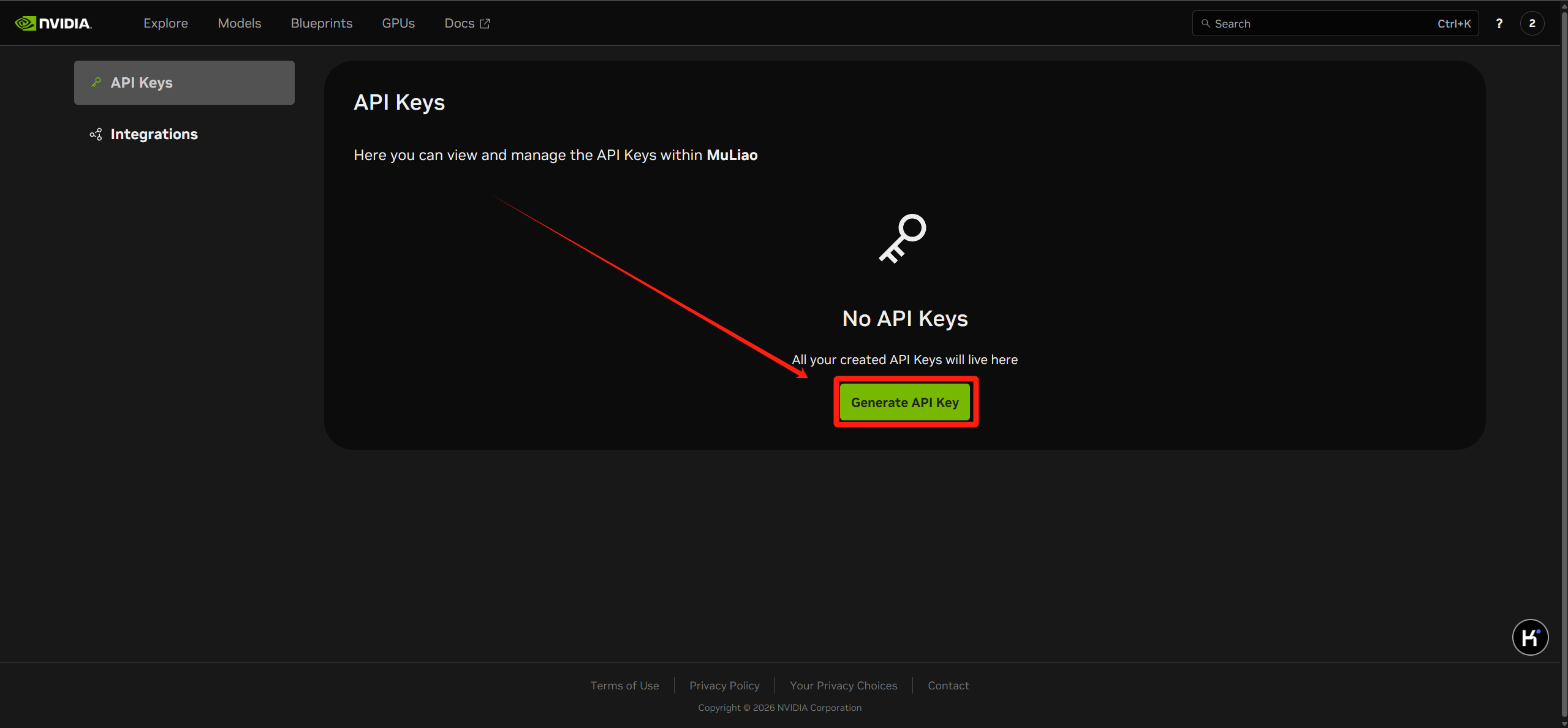Click the NVIDIA logo

(53, 23)
